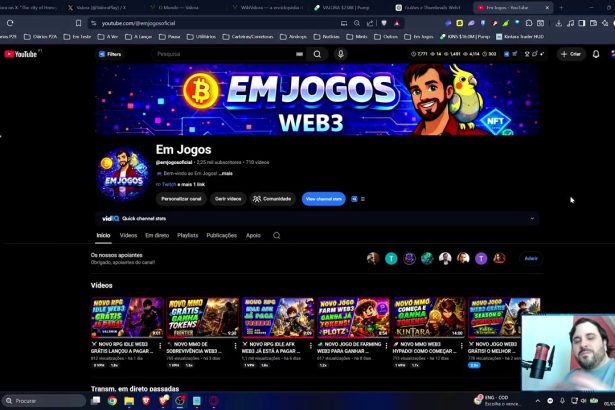Close the Em Jogos - YouTube tab
The height and width of the screenshot is (410, 615).
[547, 7]
